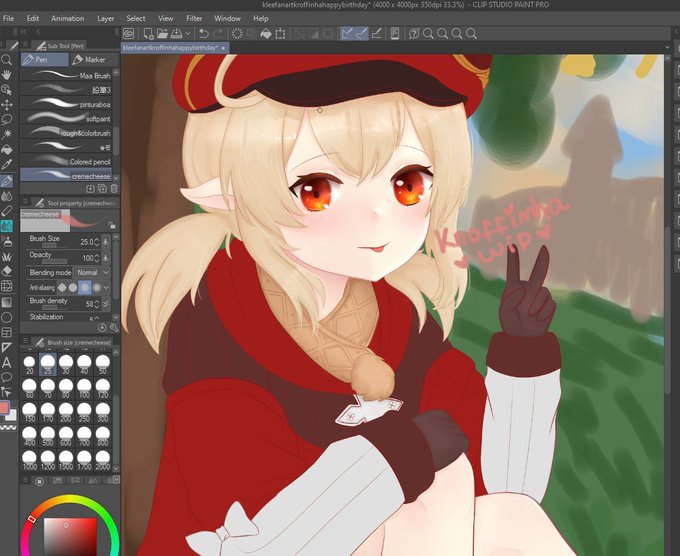Image resolution: width=680 pixels, height=556 pixels.
Task: Select the Colored pencil sub tool
Action: 66,161
